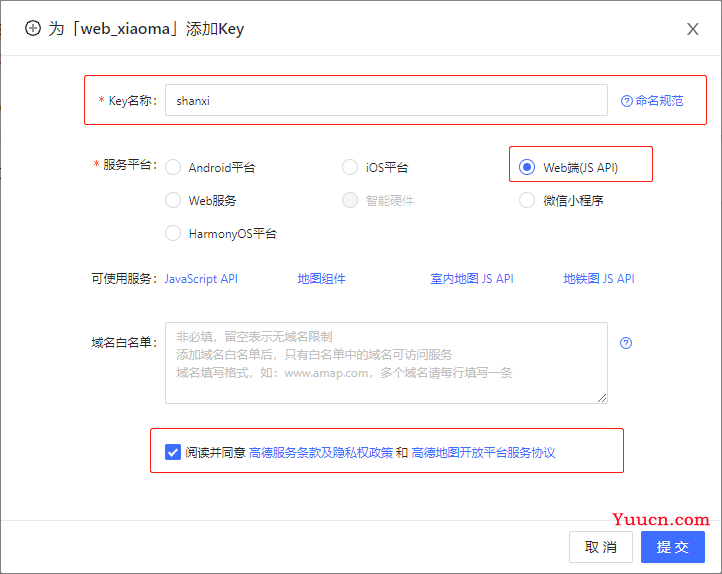Click the textarea resize handle corner
This screenshot has width=722, height=574.
coord(602,398)
